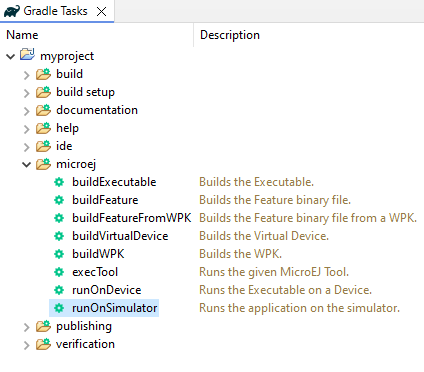Expand the documentation task group
The width and height of the screenshot is (424, 372).
click(x=27, y=111)
